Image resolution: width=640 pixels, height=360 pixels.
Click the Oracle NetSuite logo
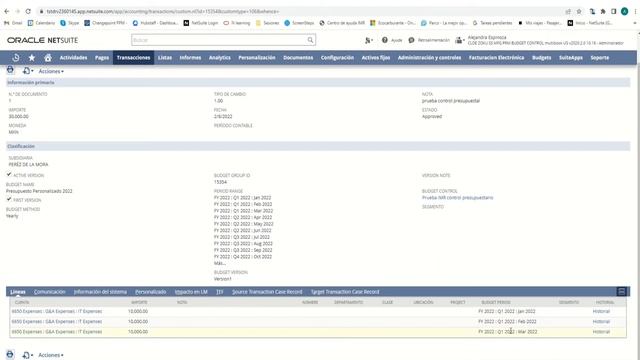click(42, 40)
